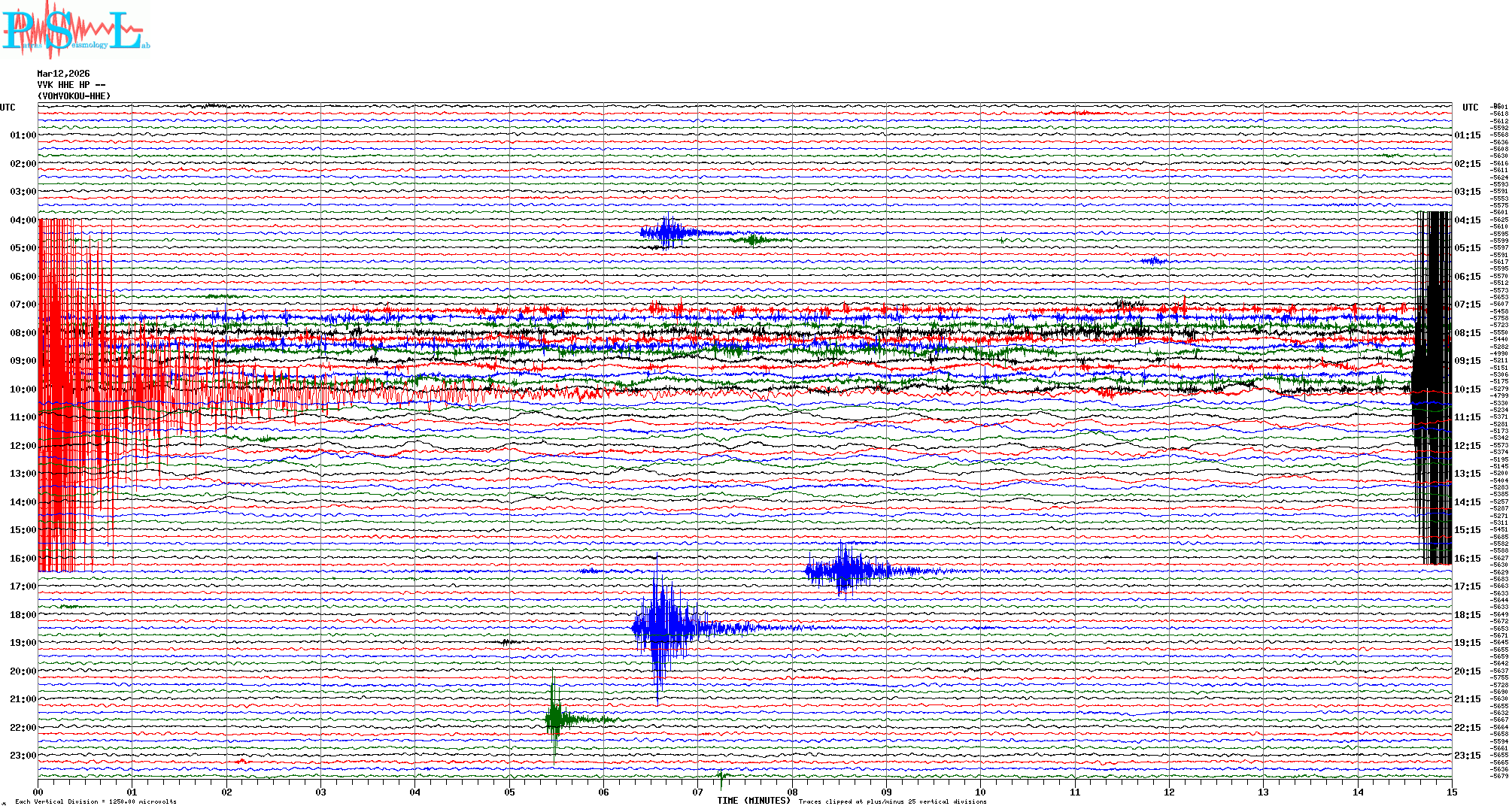Viewport: 1512px width, 812px height.
Task: Click the 23:00 hour label on left axis
Action: point(23,756)
